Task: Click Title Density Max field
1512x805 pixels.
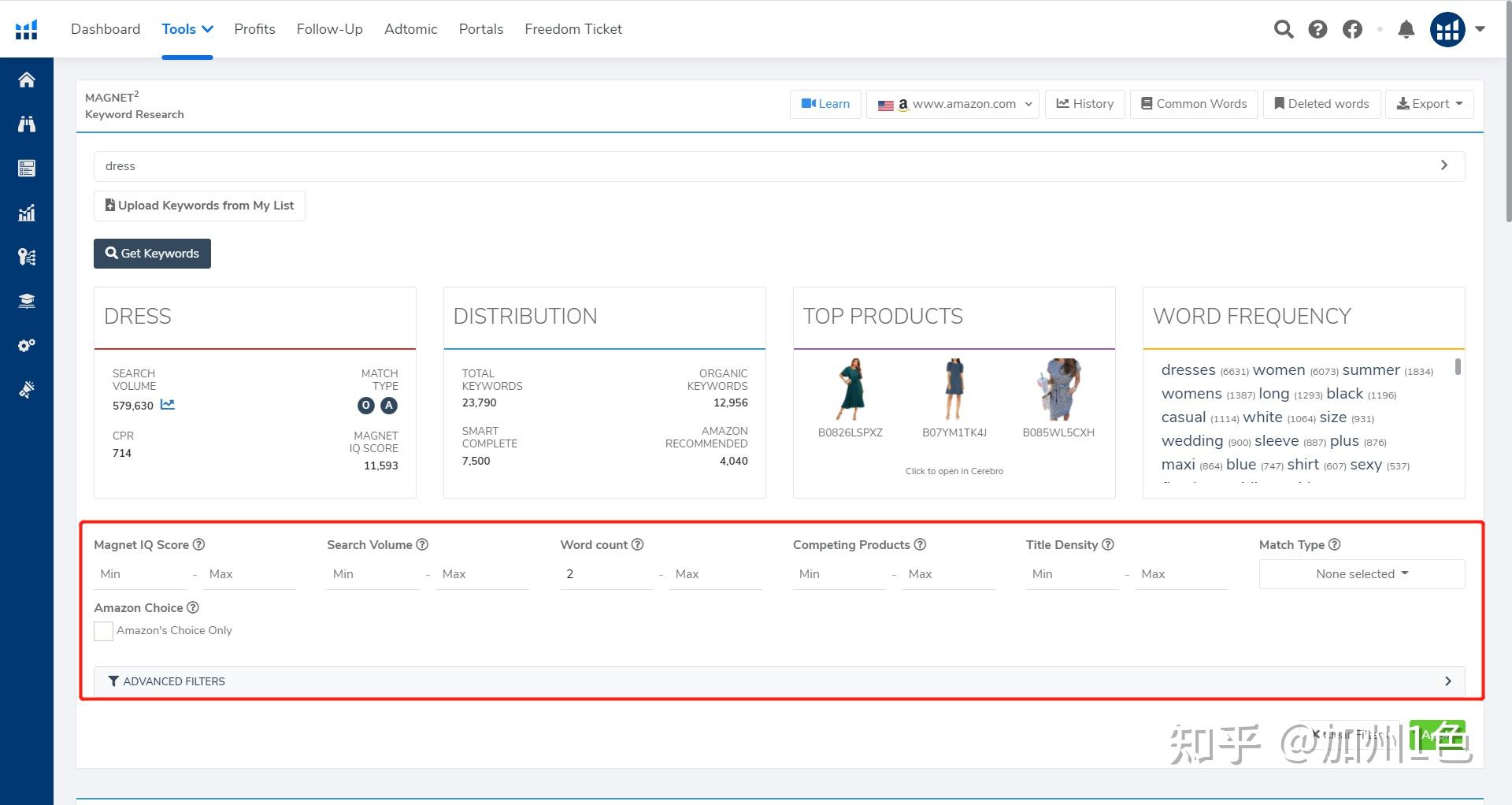Action: 1181,574
